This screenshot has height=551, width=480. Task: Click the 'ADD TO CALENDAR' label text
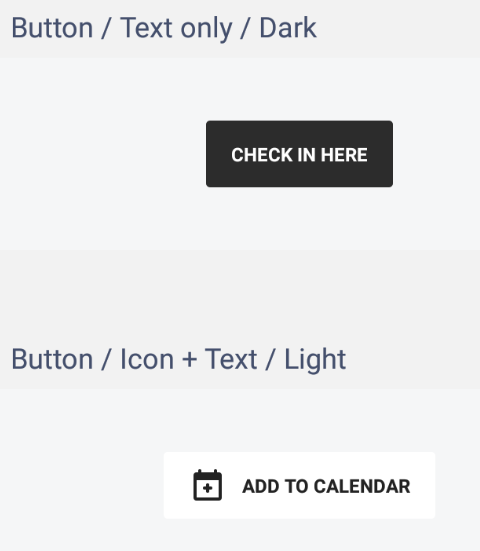click(326, 486)
